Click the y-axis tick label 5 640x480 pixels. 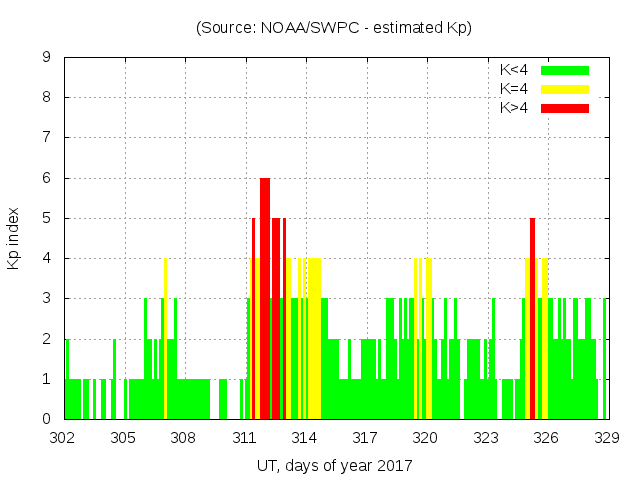click(47, 218)
